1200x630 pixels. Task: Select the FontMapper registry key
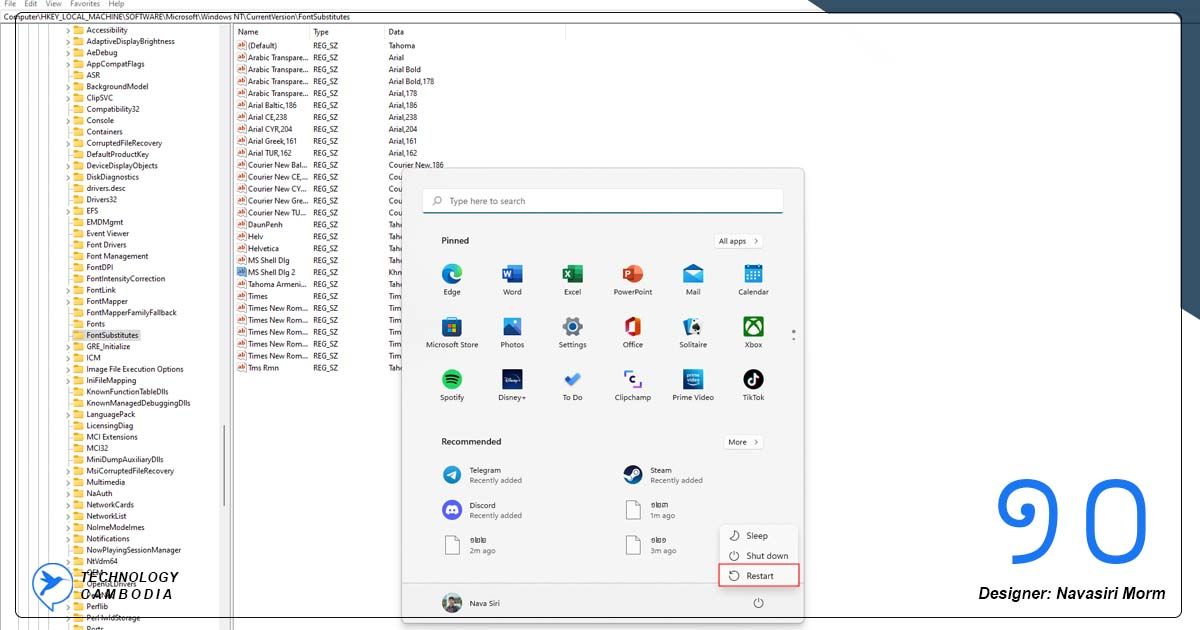click(x=107, y=301)
